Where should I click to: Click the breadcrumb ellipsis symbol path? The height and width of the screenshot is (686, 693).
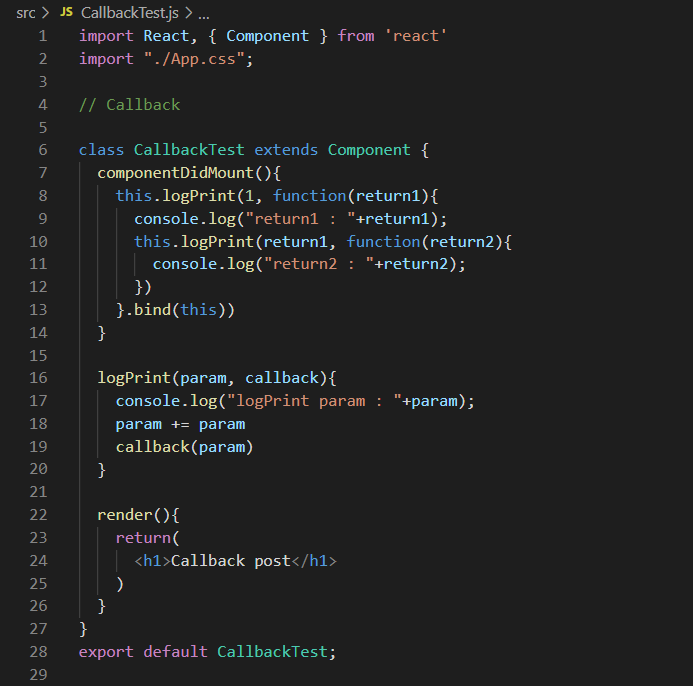204,15
